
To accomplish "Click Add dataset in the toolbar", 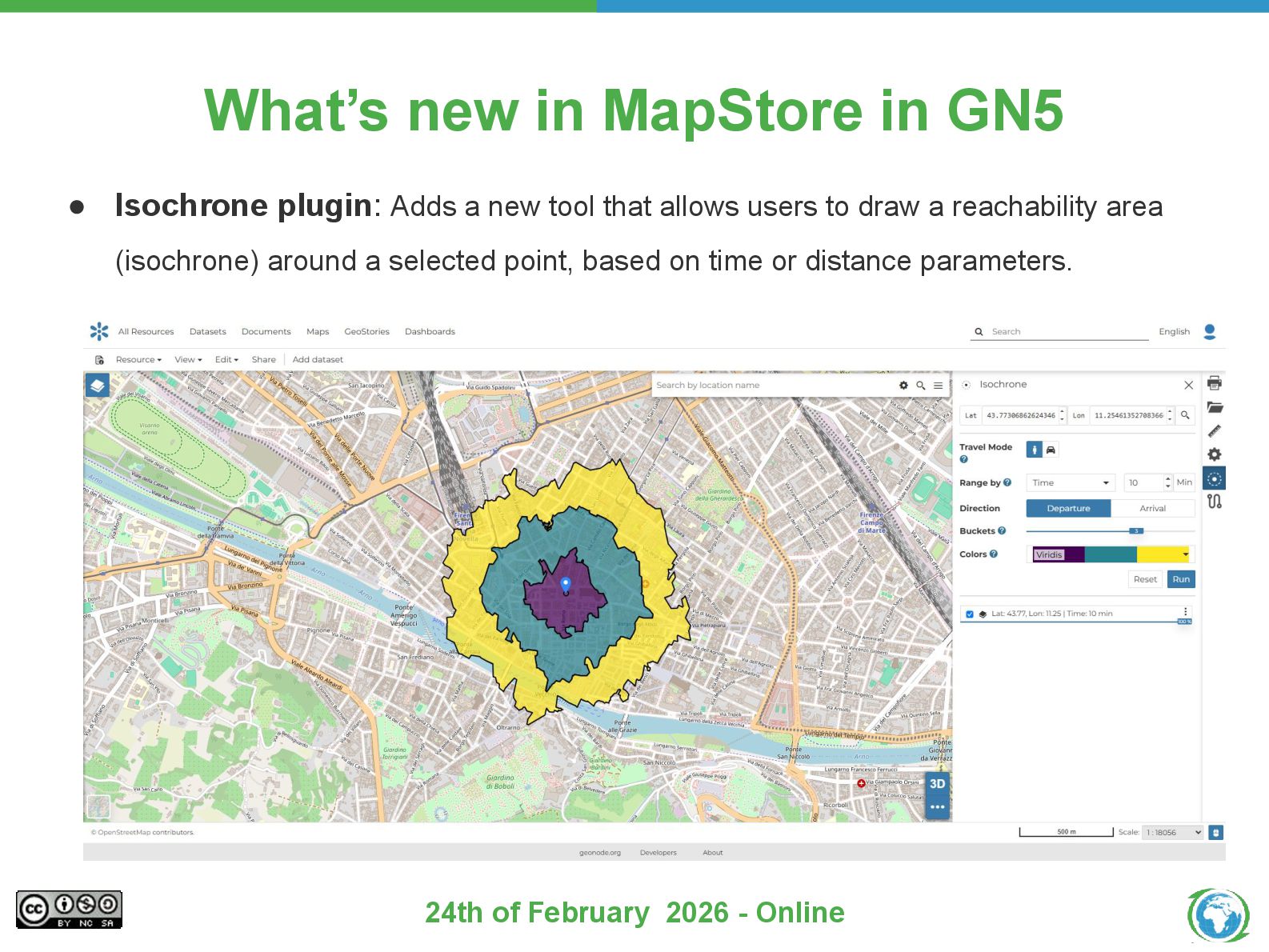I will (318, 360).
